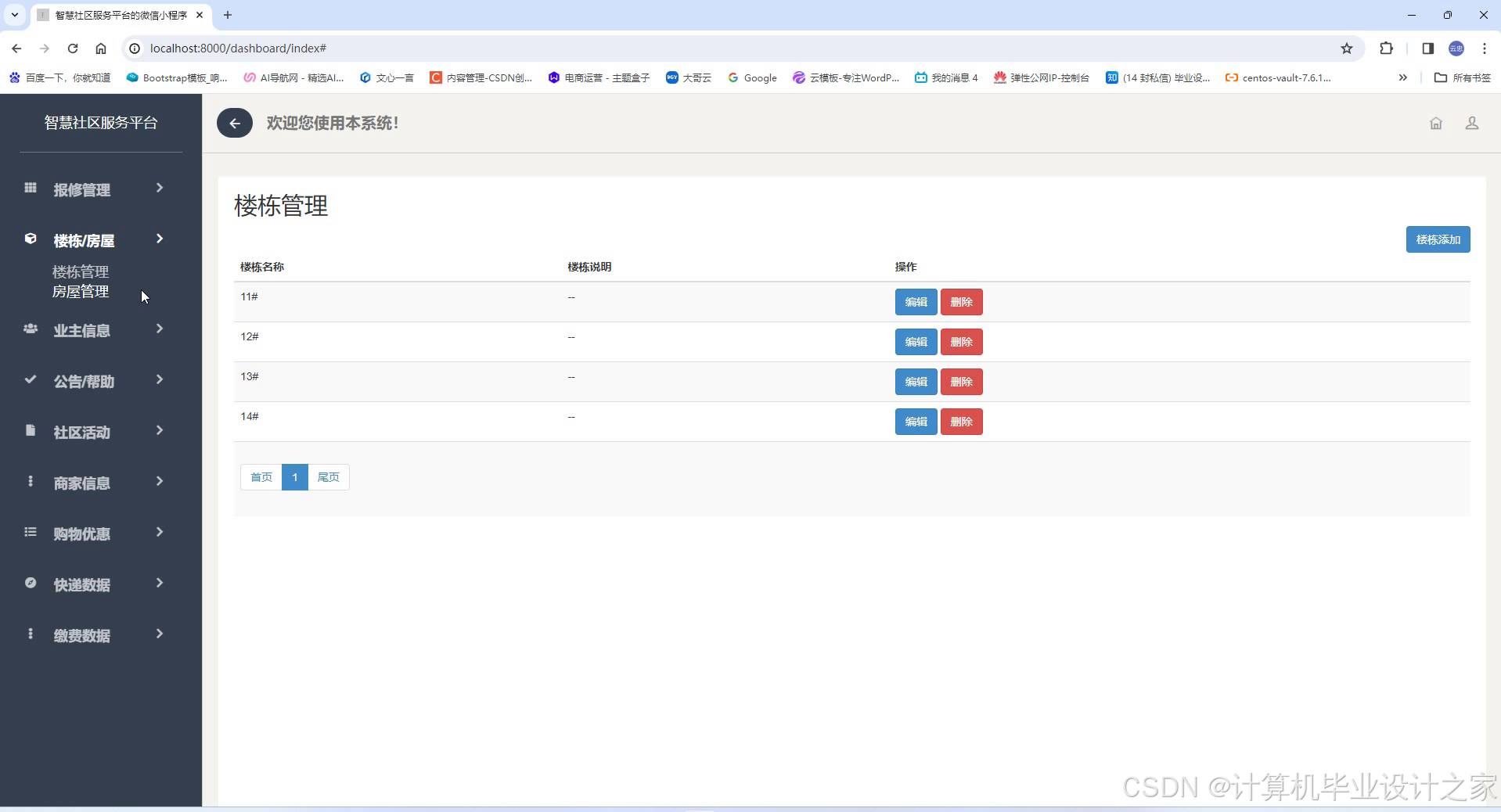Delete the 14# building row
This screenshot has width=1501, height=812.
pos(961,422)
